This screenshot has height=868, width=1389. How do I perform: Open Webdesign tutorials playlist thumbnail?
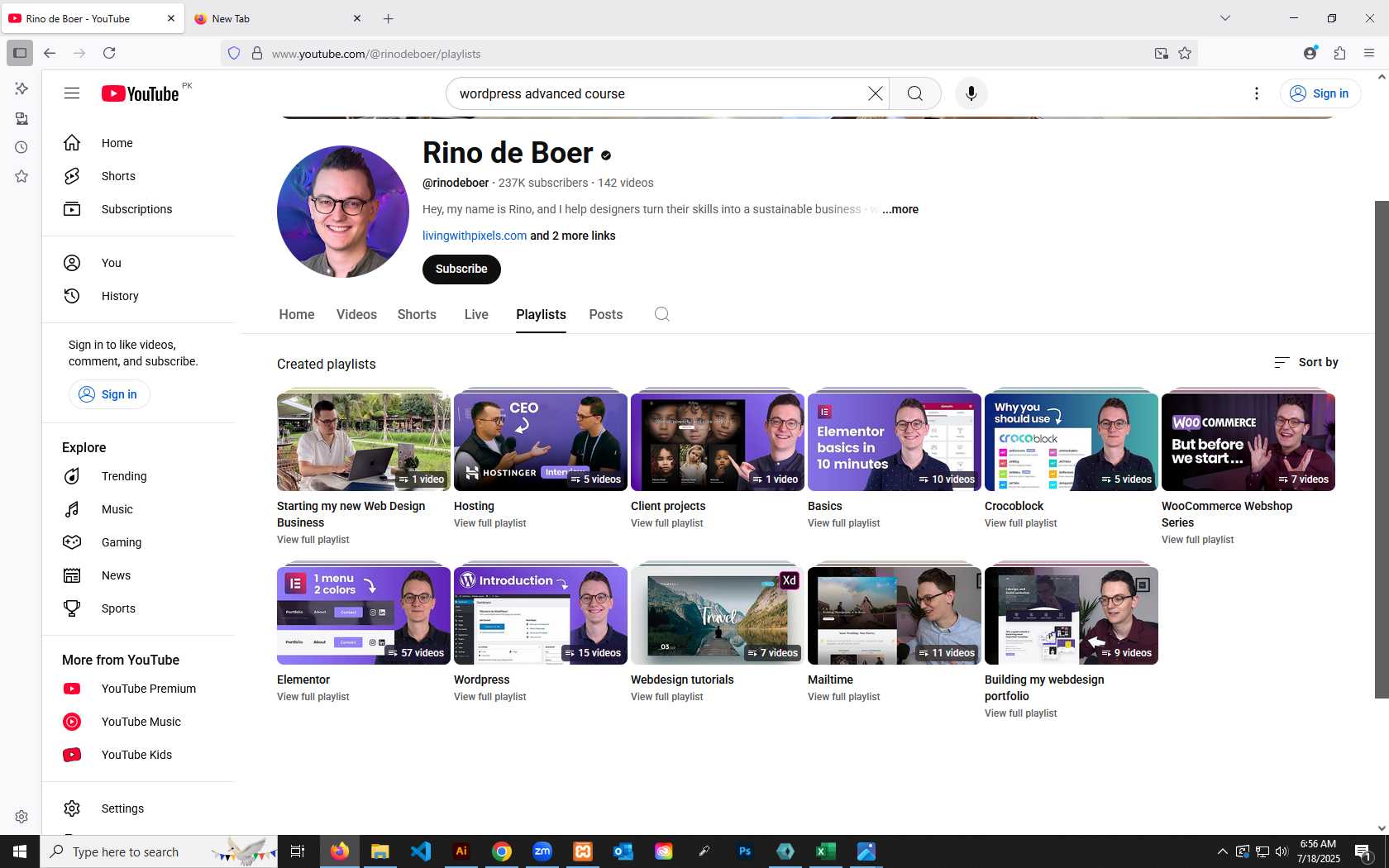(x=718, y=615)
